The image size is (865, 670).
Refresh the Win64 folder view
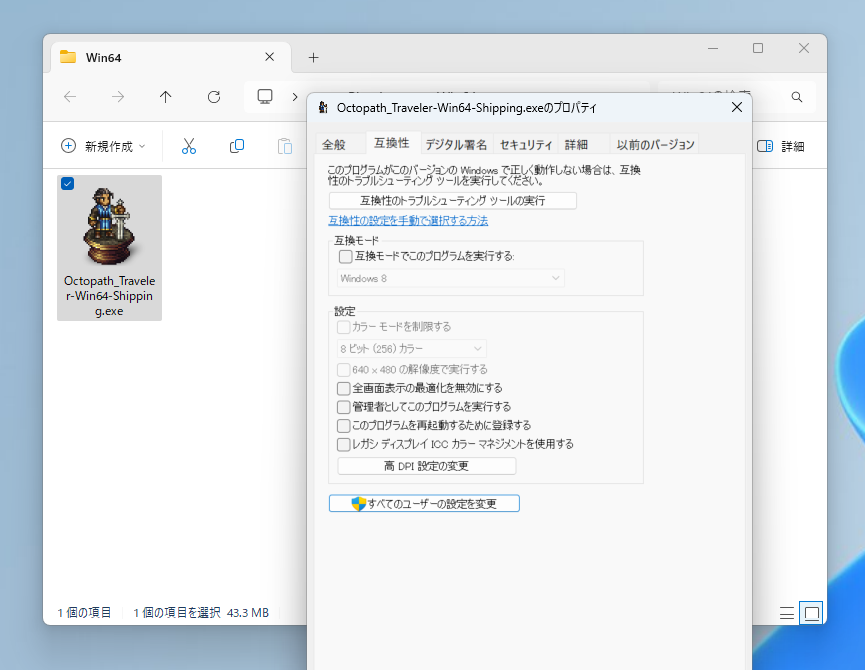point(214,97)
